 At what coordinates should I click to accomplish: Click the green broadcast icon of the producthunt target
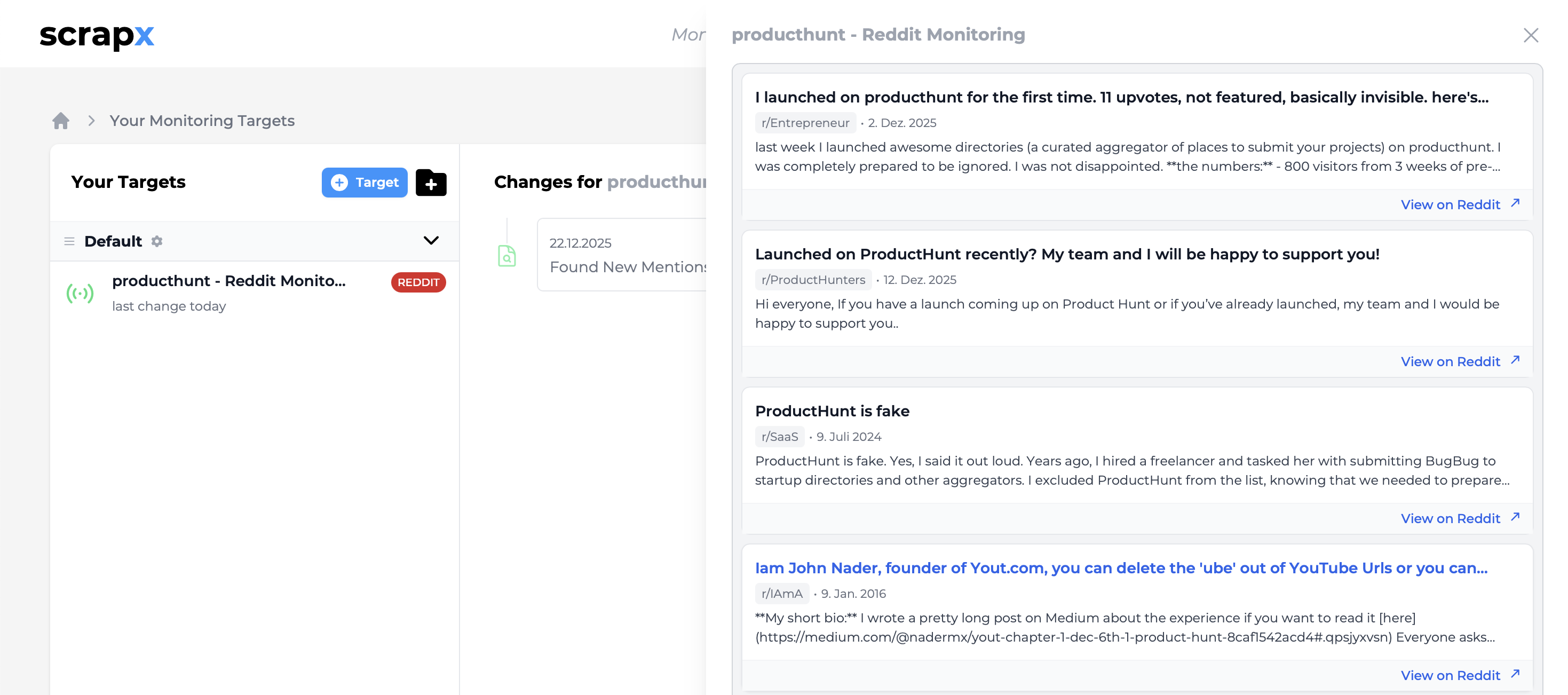pos(80,294)
